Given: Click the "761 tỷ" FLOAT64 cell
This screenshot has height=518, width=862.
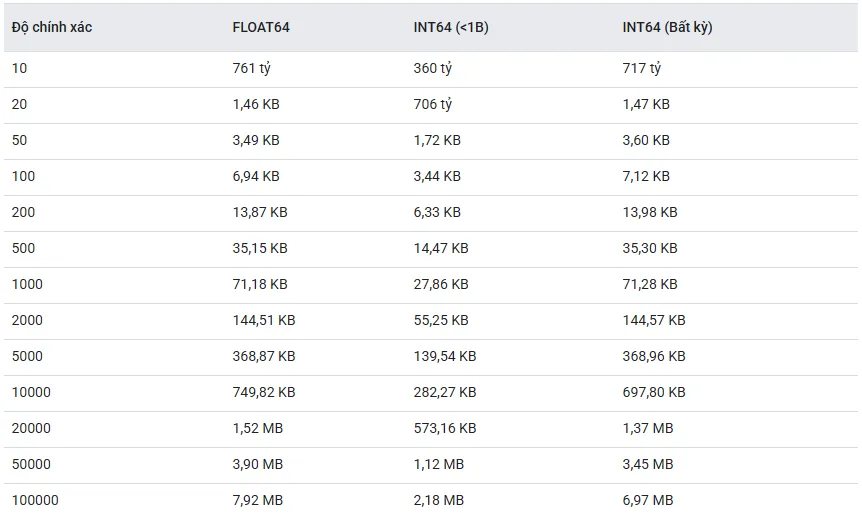Looking at the screenshot, I should click(x=251, y=69).
